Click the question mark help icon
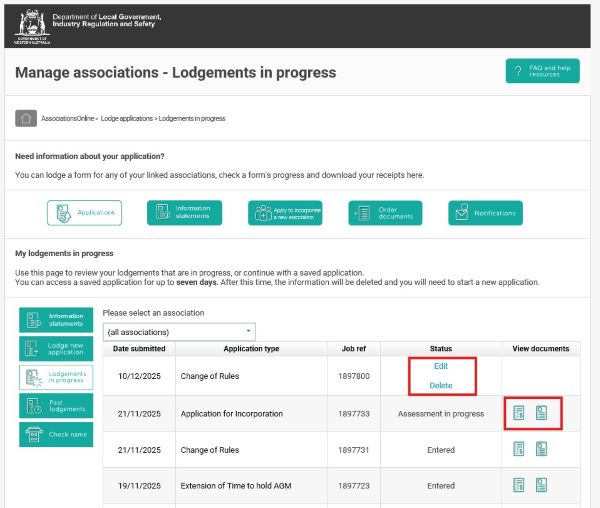This screenshot has width=600, height=508. [x=518, y=71]
